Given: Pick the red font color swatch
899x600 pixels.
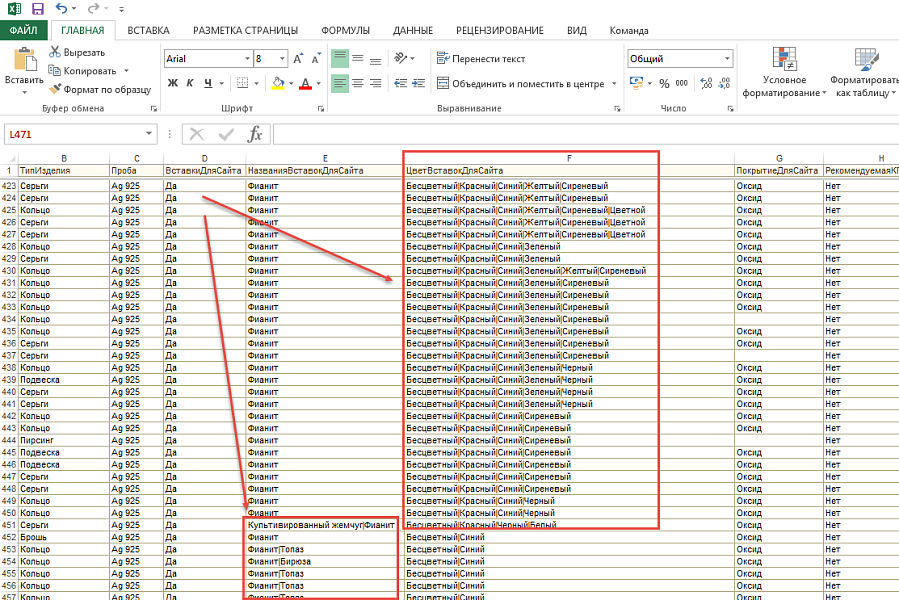Looking at the screenshot, I should [x=303, y=88].
